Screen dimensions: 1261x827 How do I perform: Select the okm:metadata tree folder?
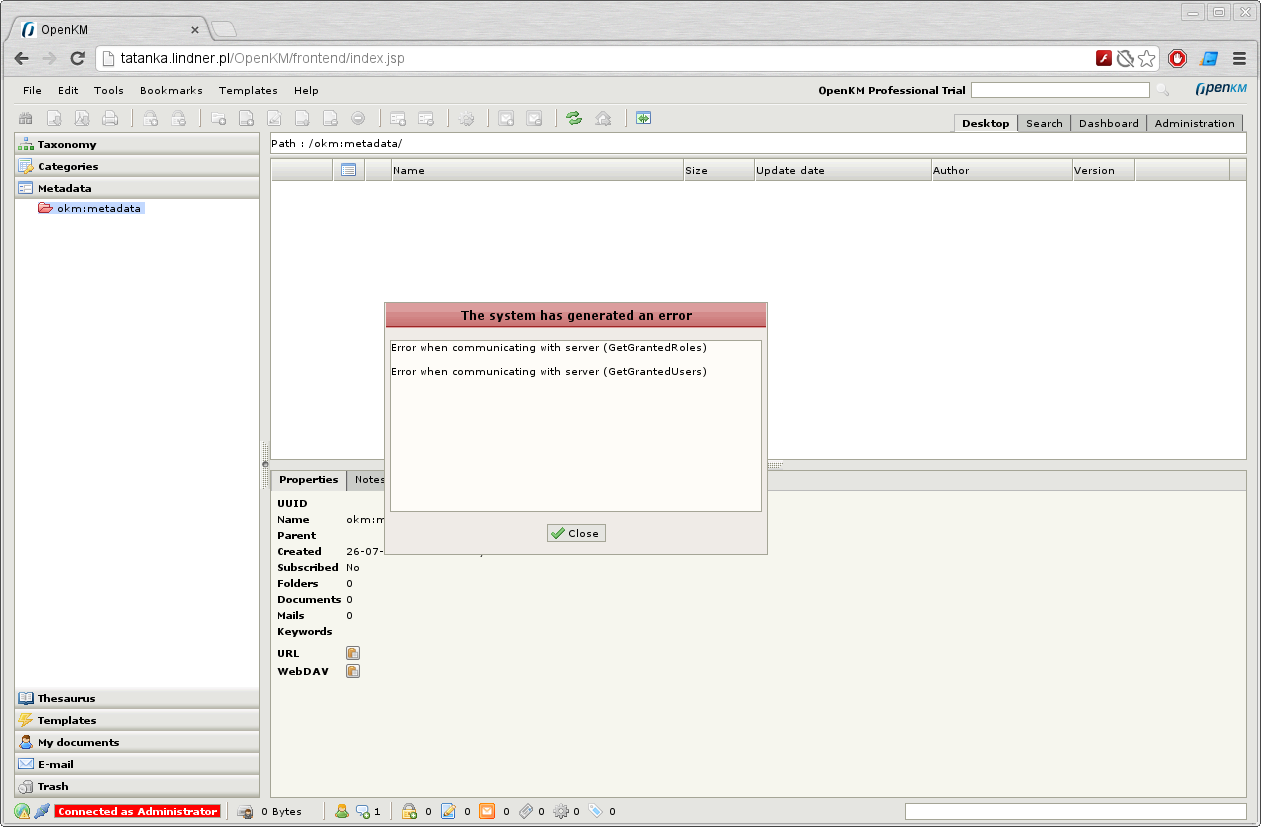(x=99, y=208)
